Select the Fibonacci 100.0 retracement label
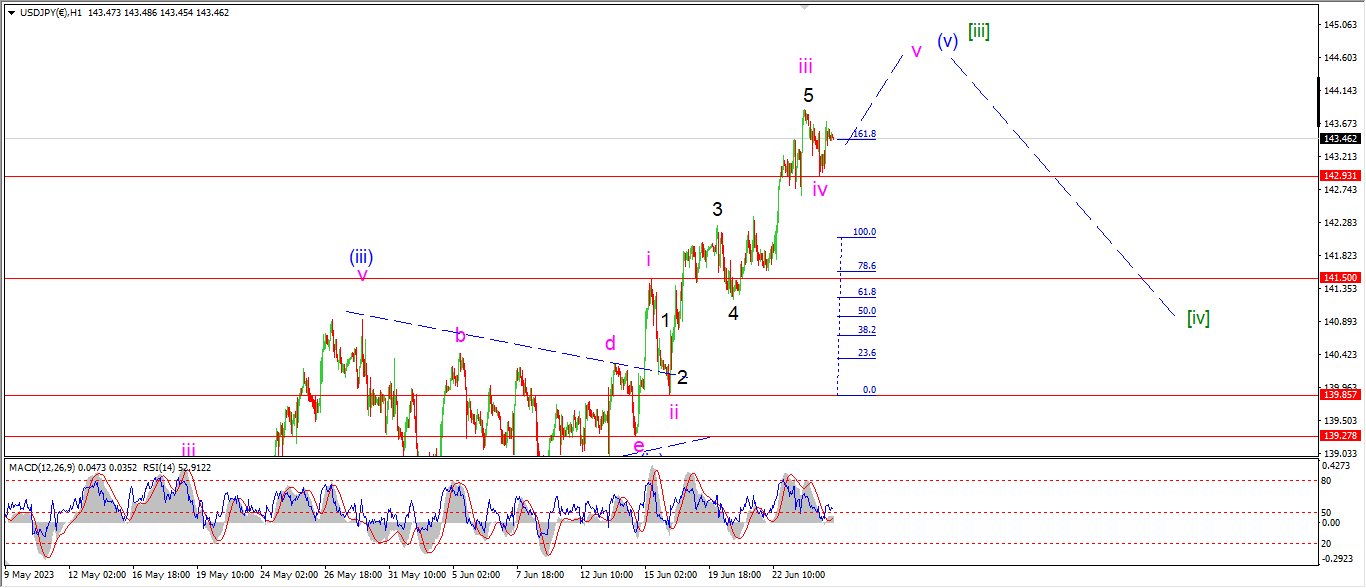1366x588 pixels. pos(864,232)
